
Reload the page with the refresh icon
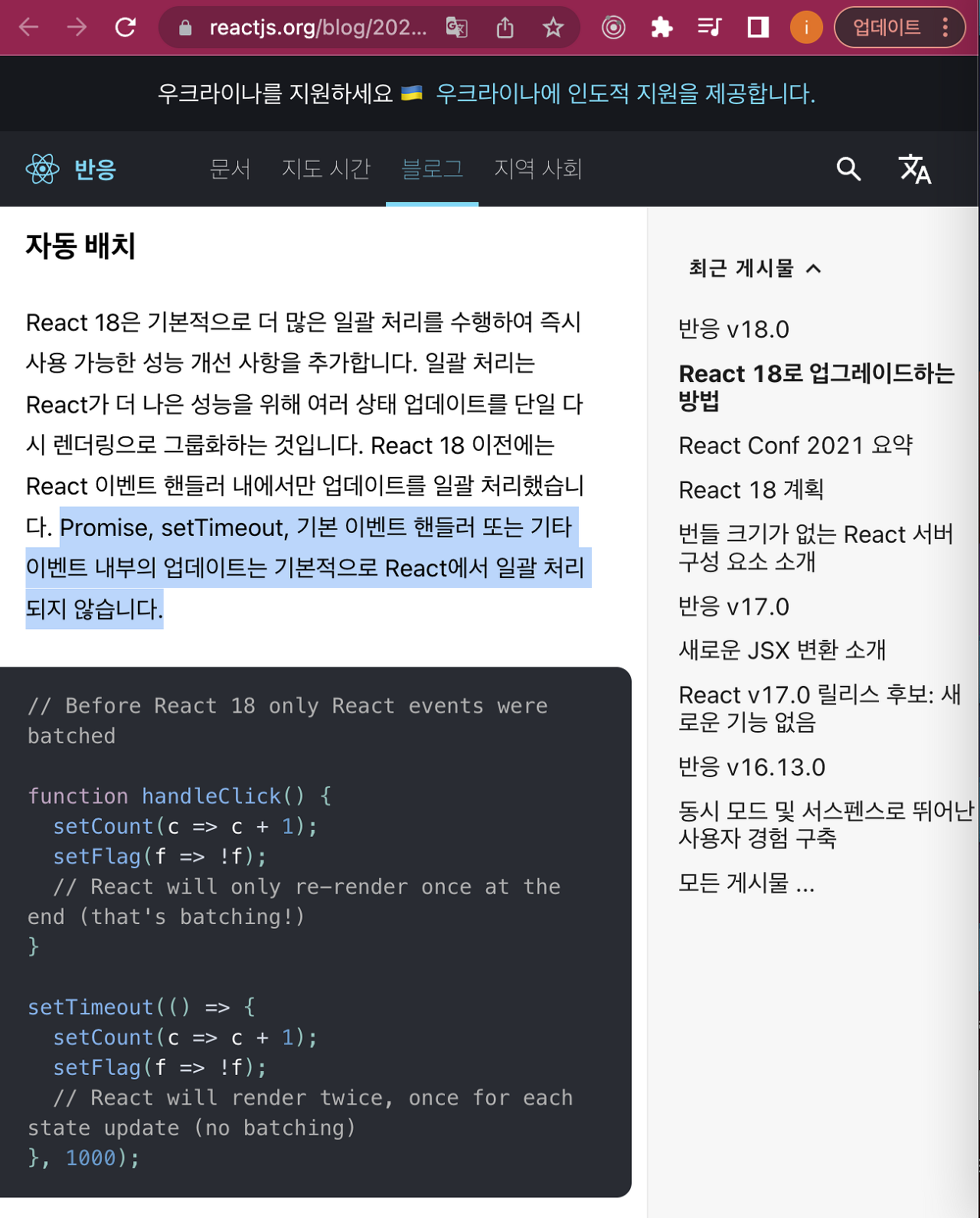(x=126, y=28)
